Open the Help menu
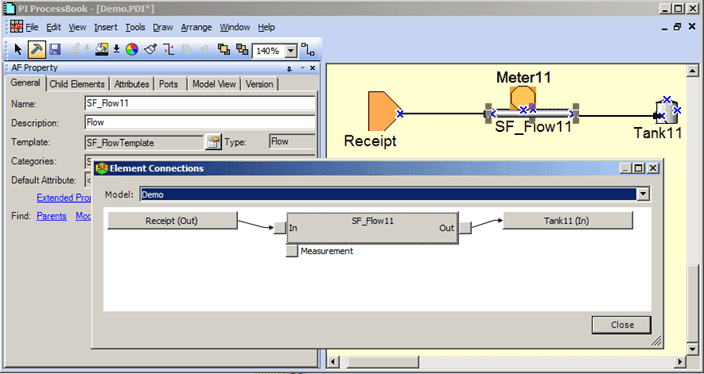 pyautogui.click(x=266, y=27)
